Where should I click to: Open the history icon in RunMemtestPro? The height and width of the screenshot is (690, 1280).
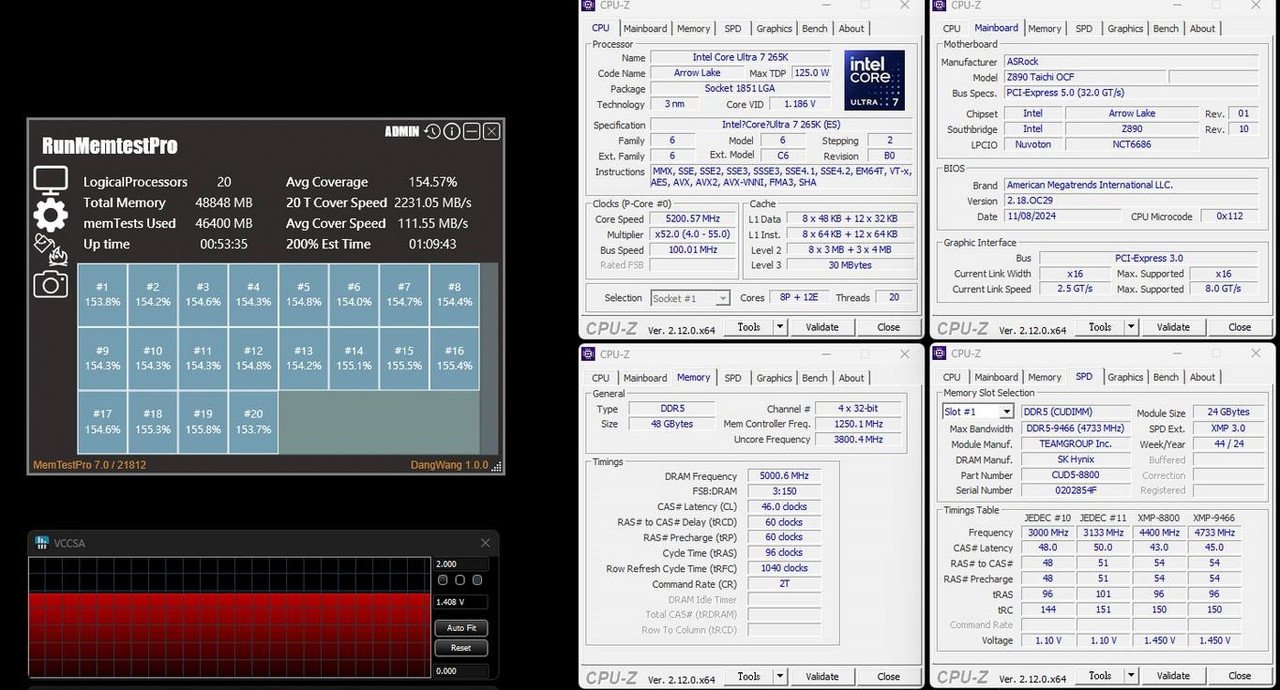coord(432,132)
